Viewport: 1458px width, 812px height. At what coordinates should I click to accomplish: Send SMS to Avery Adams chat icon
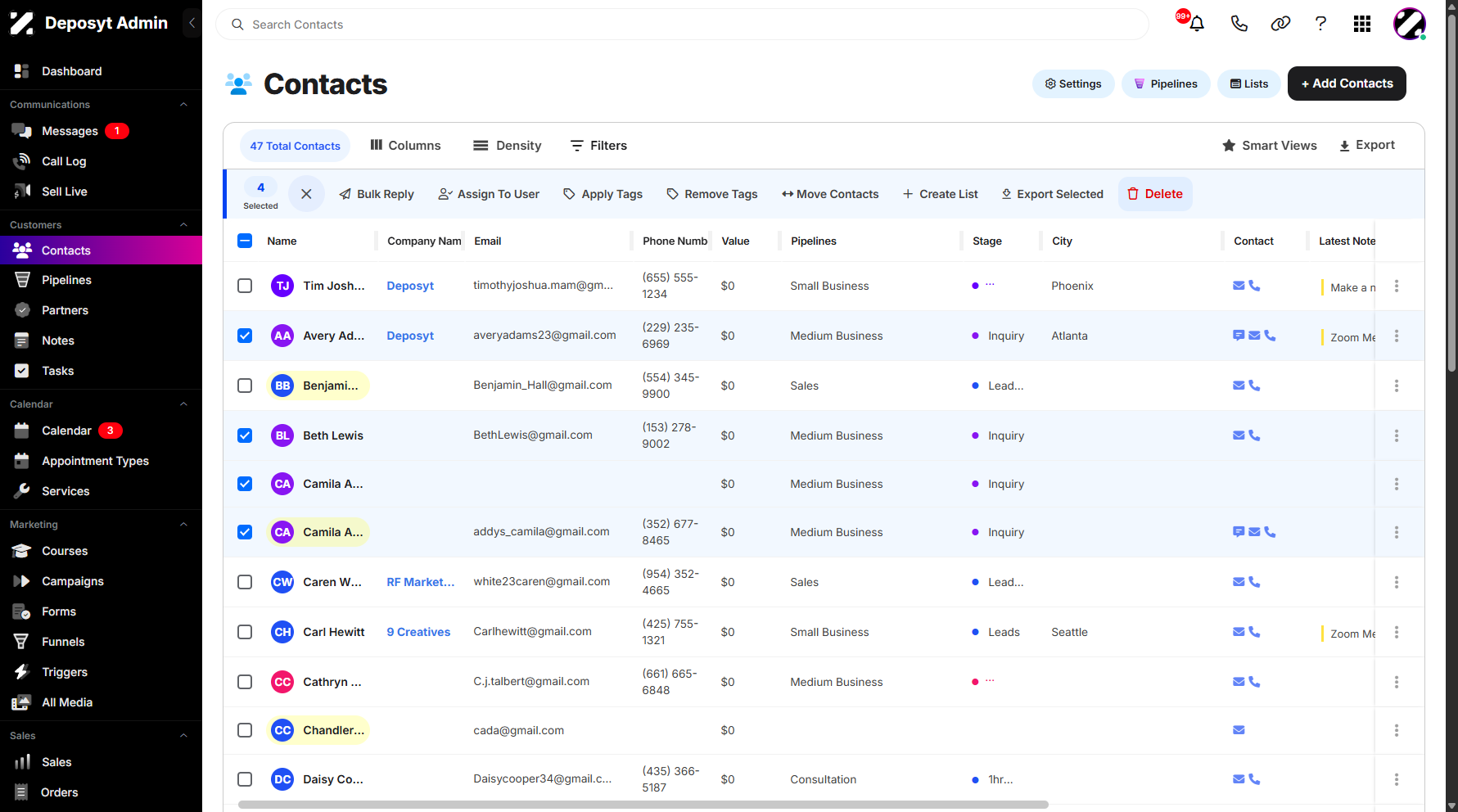[x=1239, y=336]
